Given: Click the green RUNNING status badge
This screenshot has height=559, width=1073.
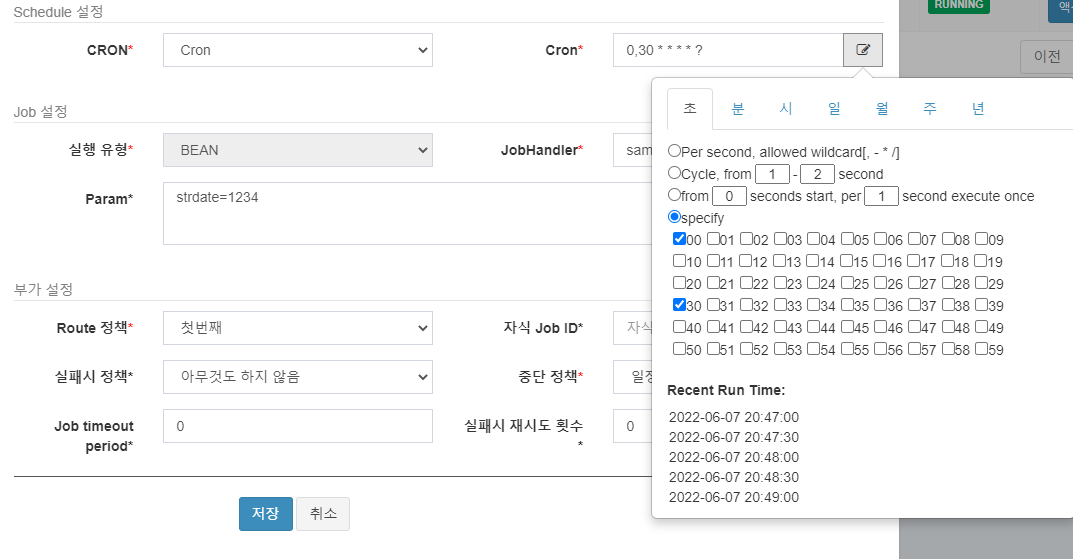Looking at the screenshot, I should coord(959,5).
